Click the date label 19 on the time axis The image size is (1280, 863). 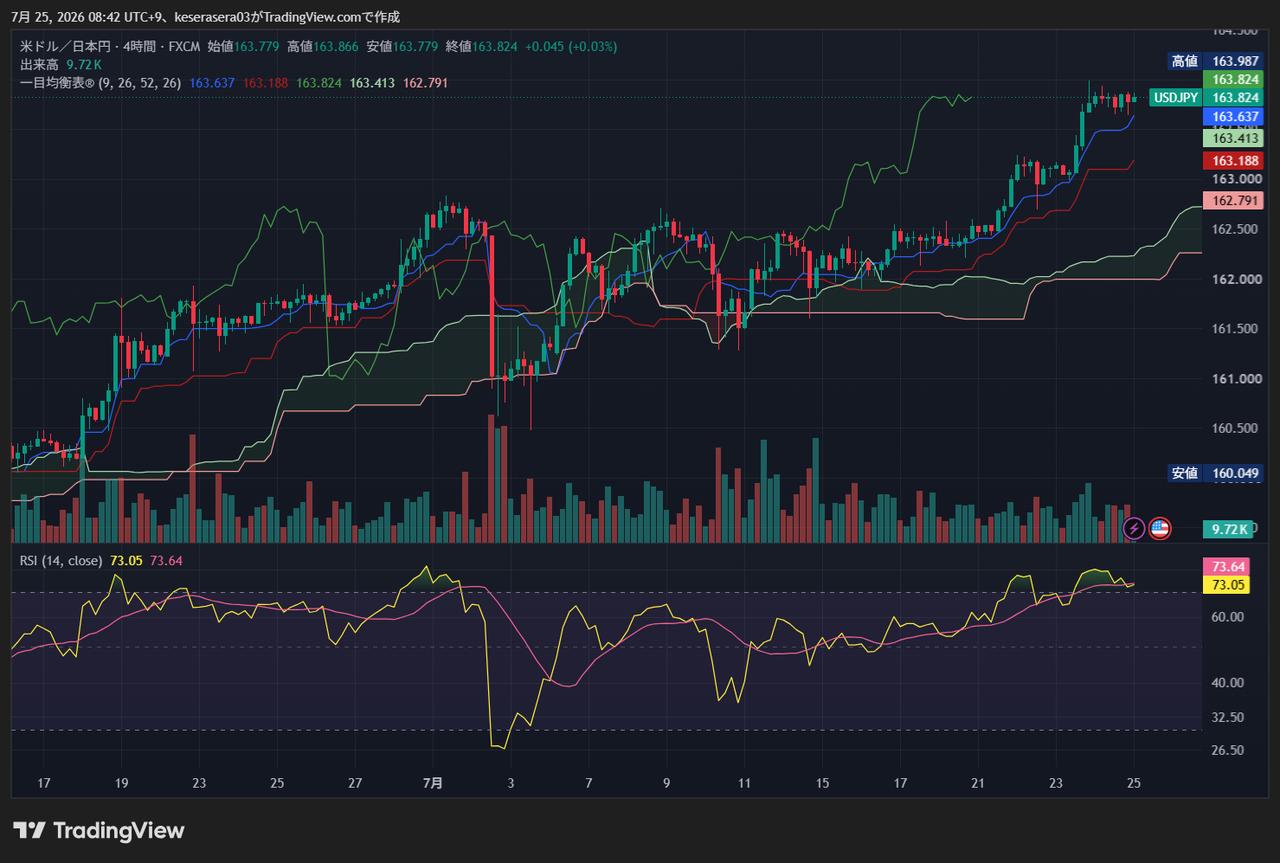click(121, 783)
